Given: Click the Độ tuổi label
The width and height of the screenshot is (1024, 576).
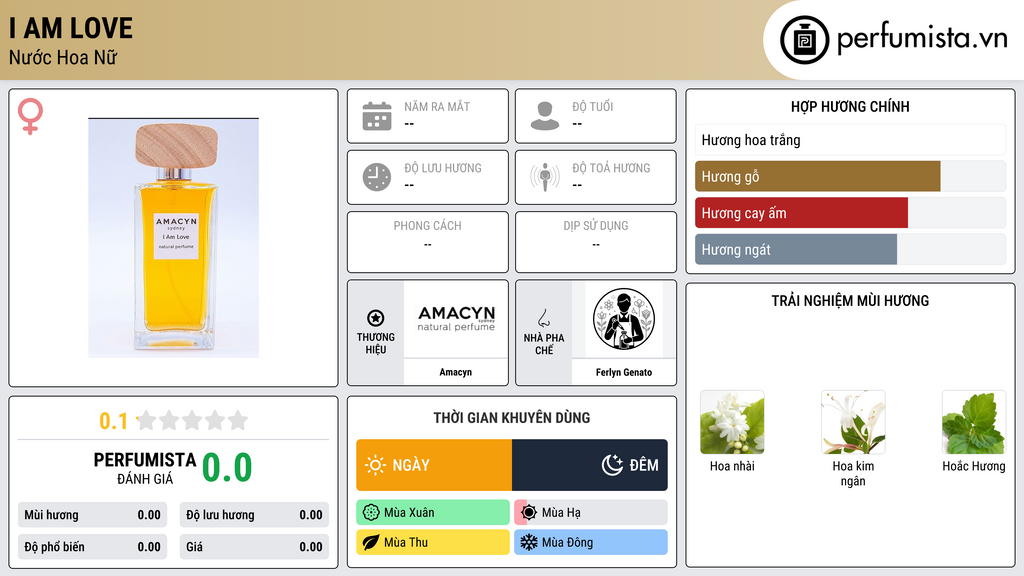Looking at the screenshot, I should click(593, 106).
